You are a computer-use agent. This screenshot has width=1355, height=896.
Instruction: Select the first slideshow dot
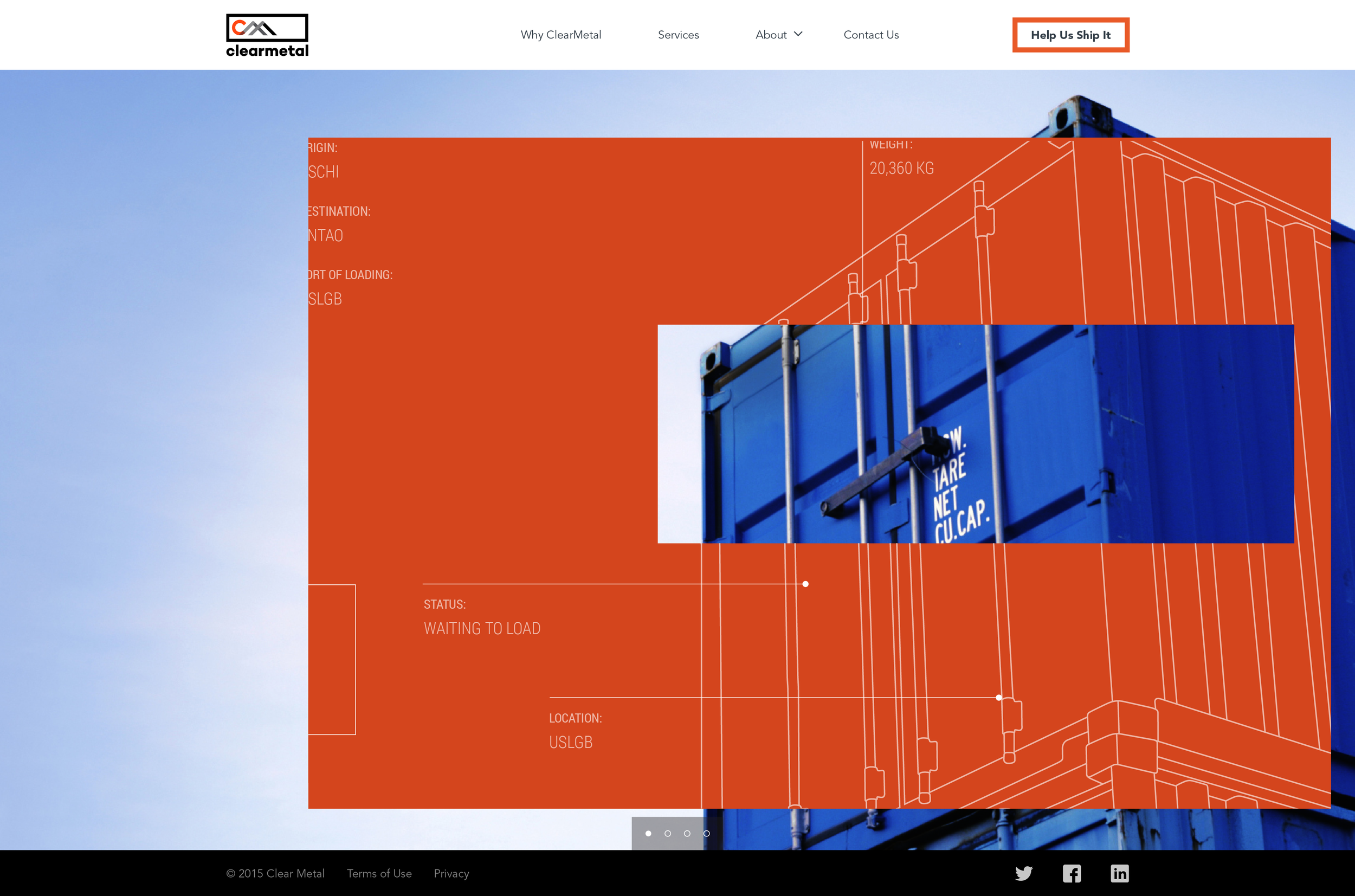click(x=648, y=833)
